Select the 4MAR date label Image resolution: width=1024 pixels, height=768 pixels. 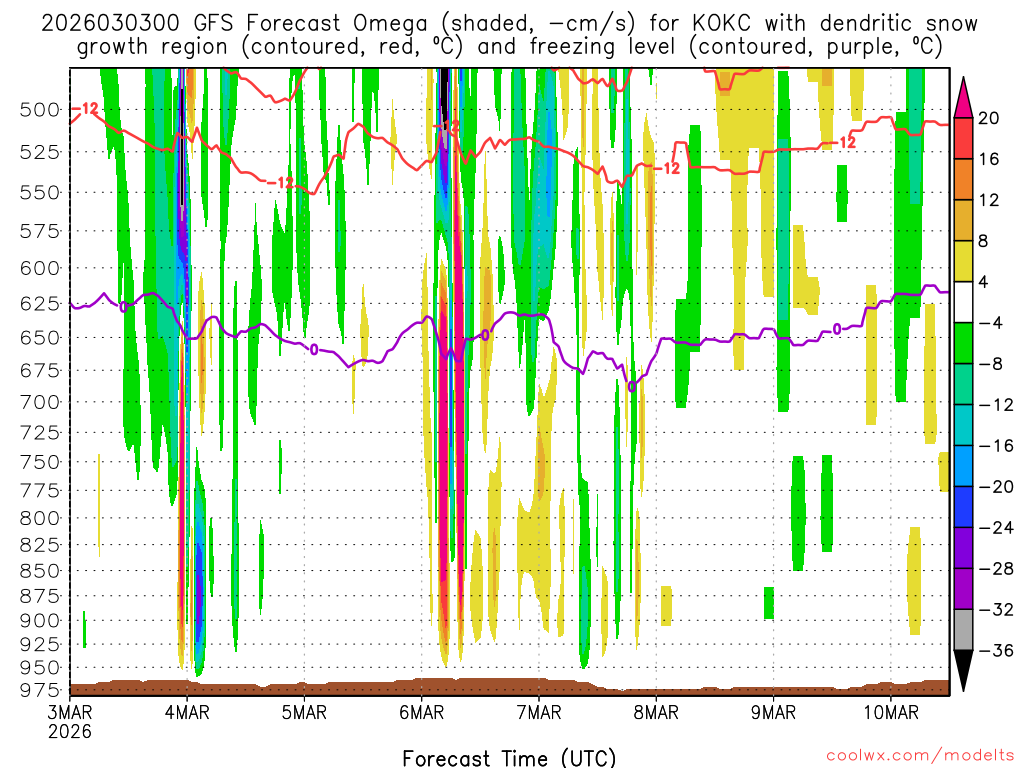pos(187,712)
